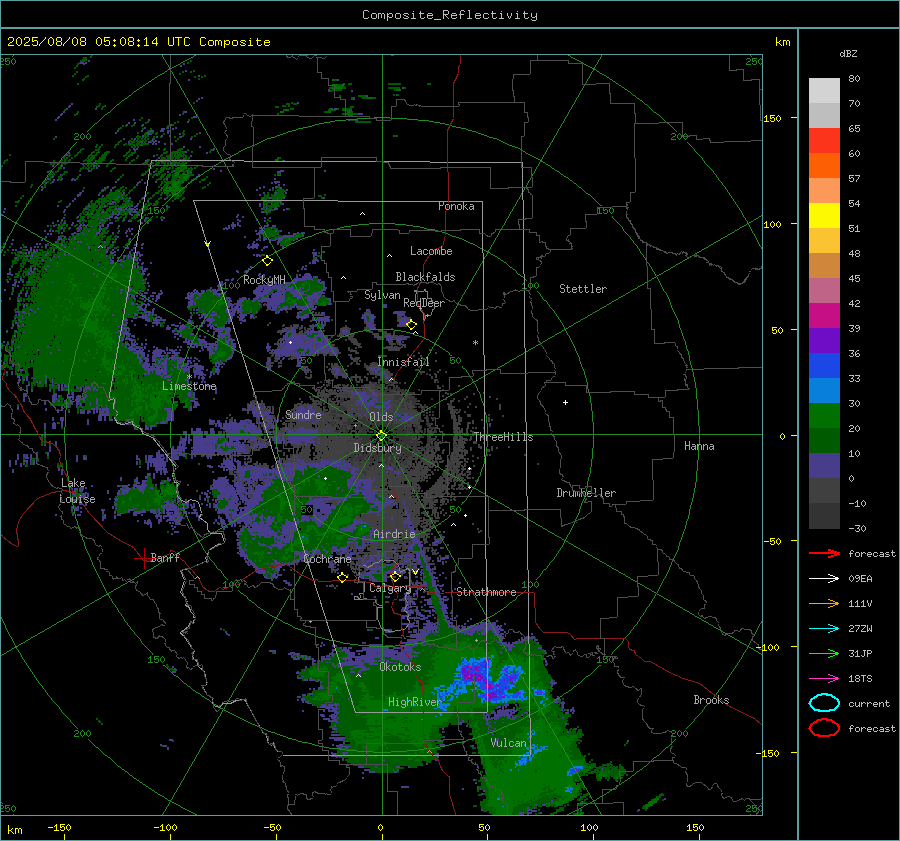The height and width of the screenshot is (841, 900).
Task: Click the Composite_Reflectivity title
Action: pos(449,15)
